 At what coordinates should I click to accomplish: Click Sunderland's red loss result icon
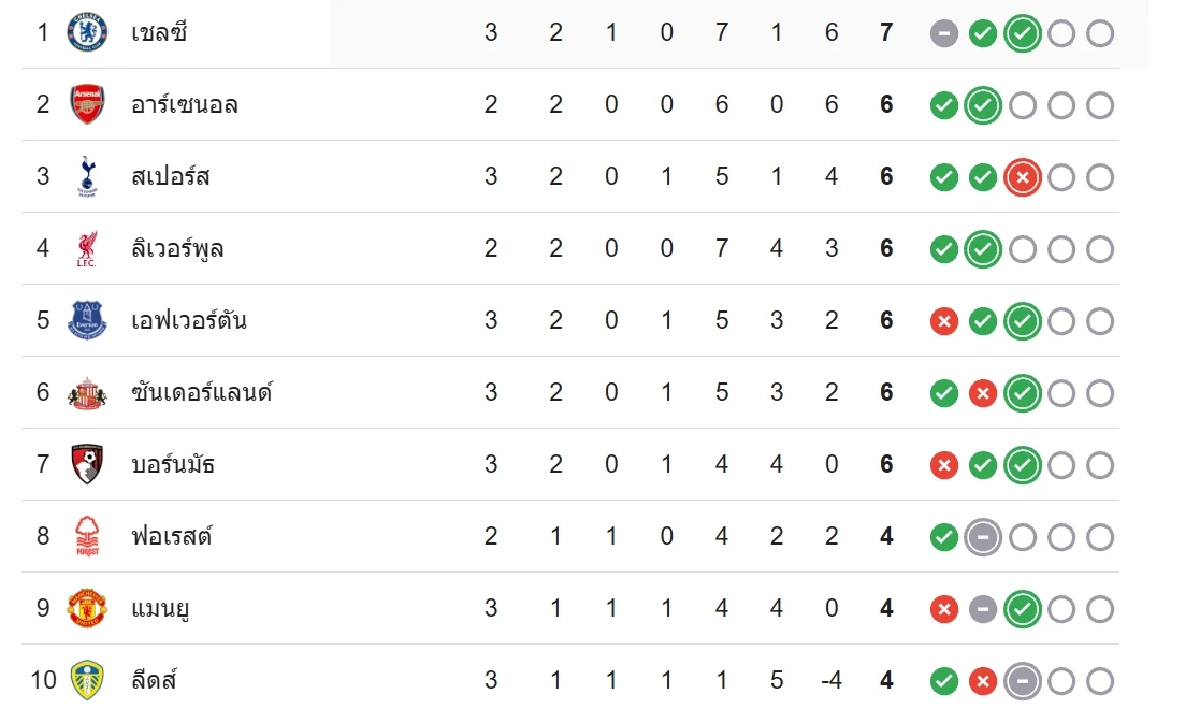(983, 394)
